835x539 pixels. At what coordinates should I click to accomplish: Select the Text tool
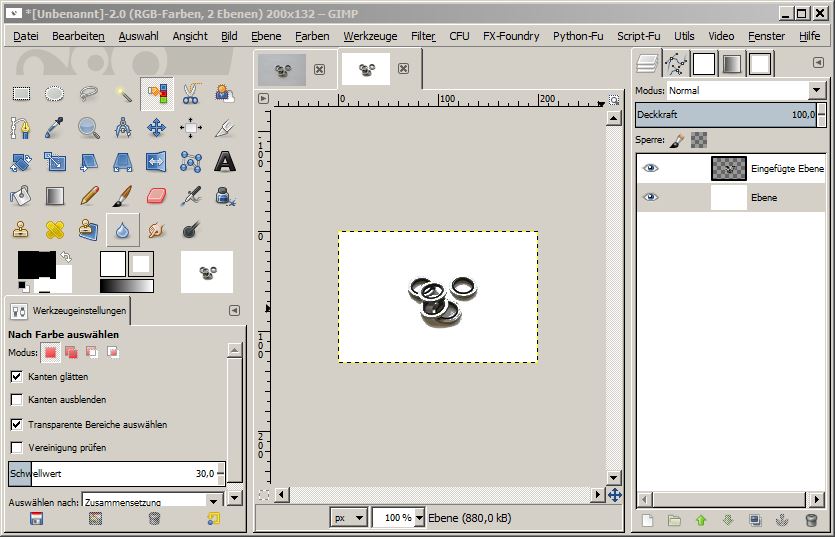(225, 161)
